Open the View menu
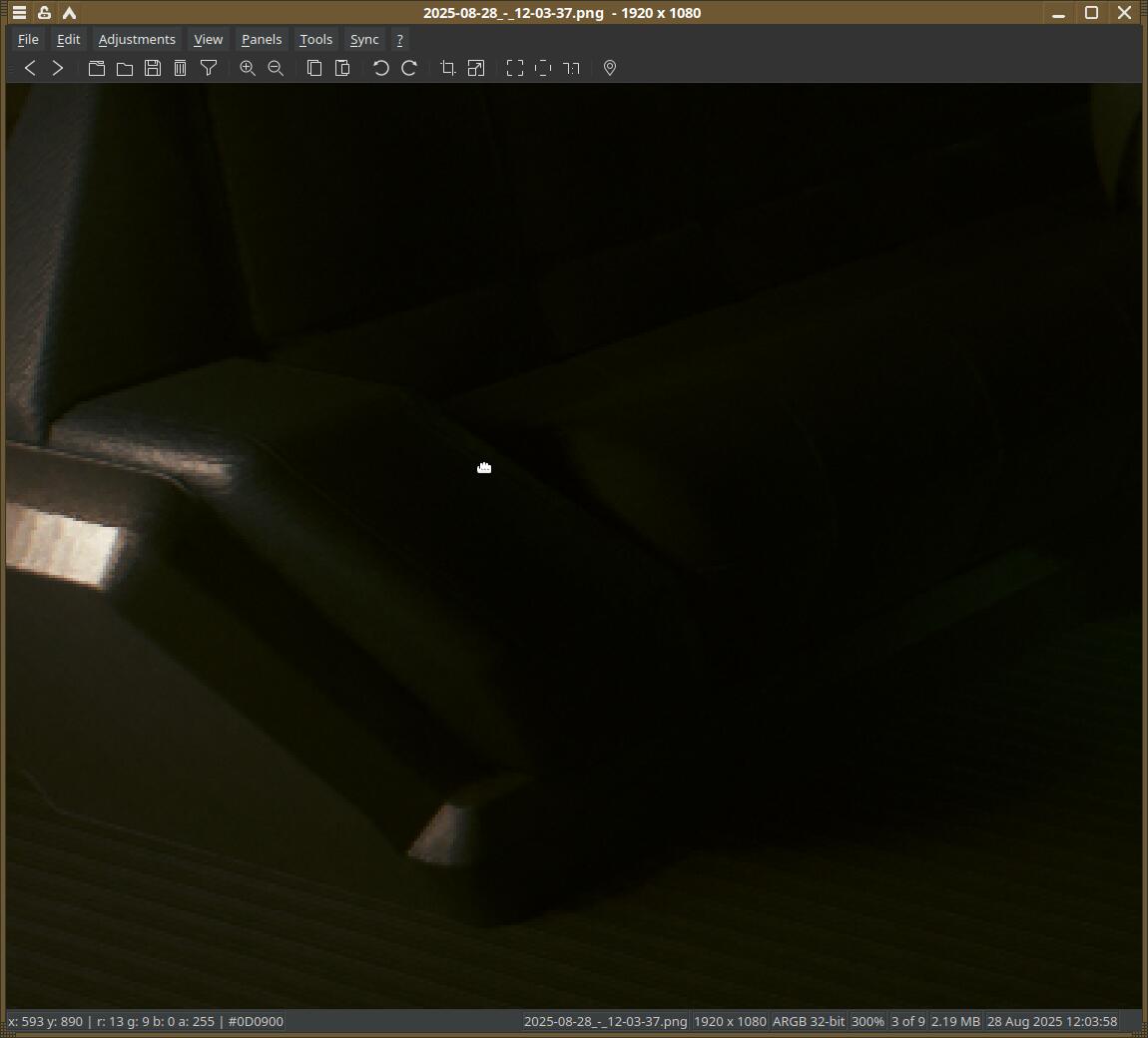 [208, 40]
